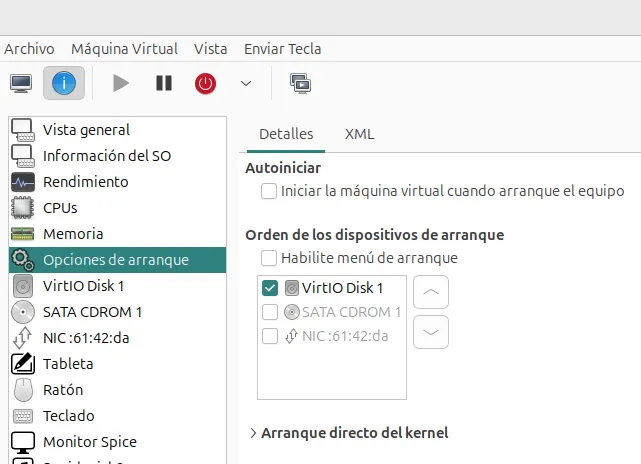Open Máquina Virtual menu
The image size is (641, 464).
coord(124,48)
